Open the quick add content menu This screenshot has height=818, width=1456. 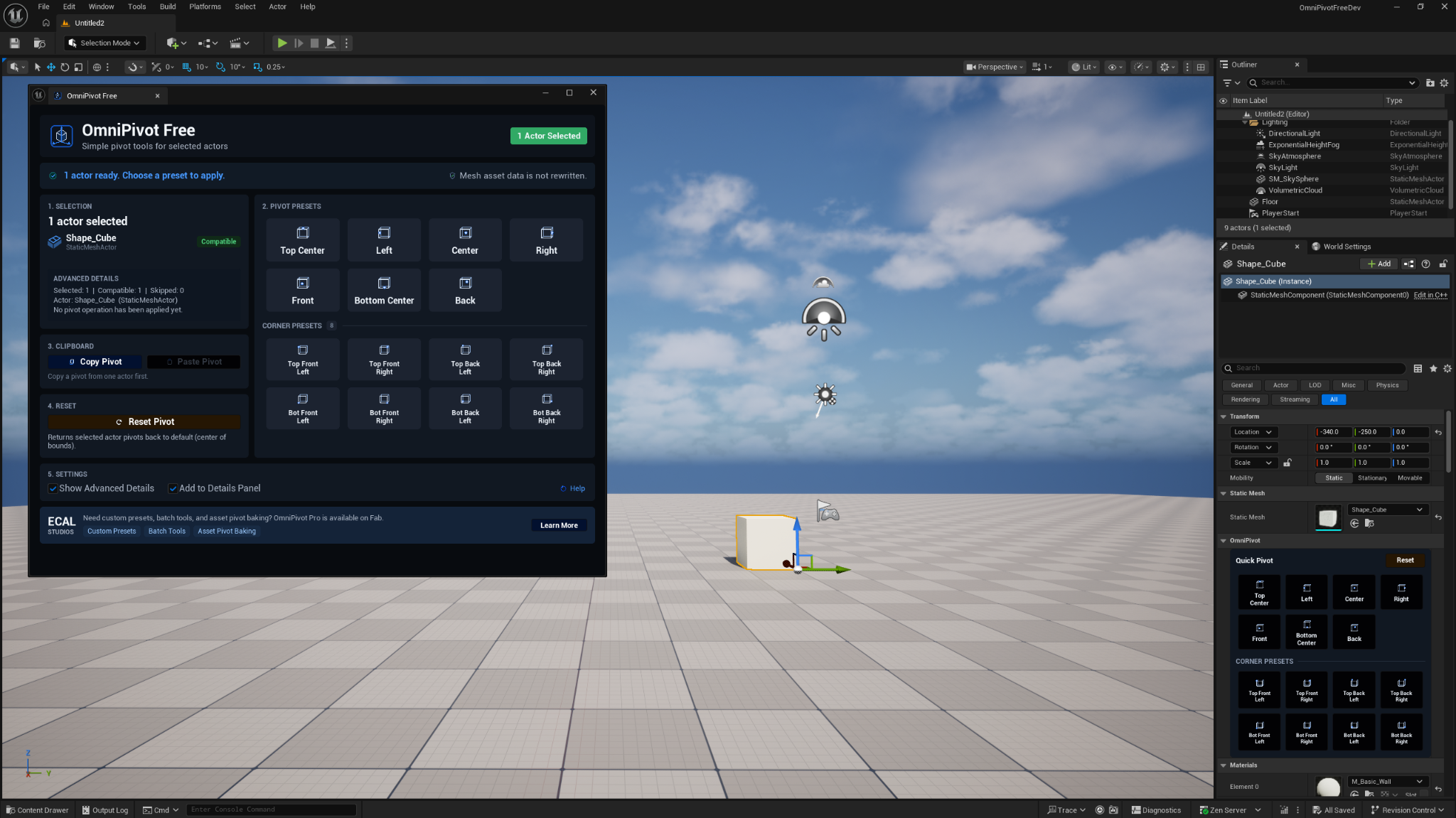click(x=176, y=43)
